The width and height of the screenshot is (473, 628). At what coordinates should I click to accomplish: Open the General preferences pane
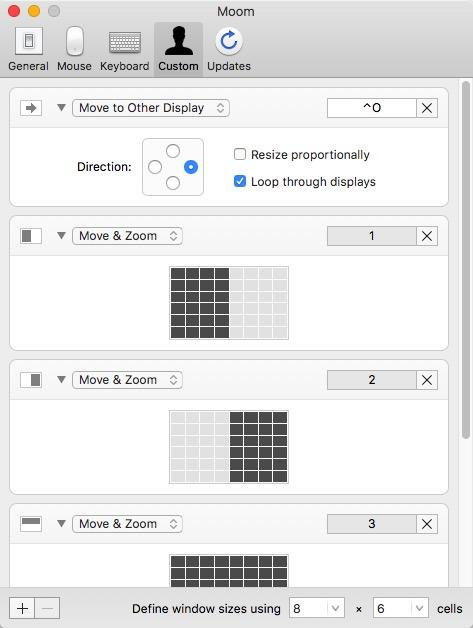click(28, 49)
